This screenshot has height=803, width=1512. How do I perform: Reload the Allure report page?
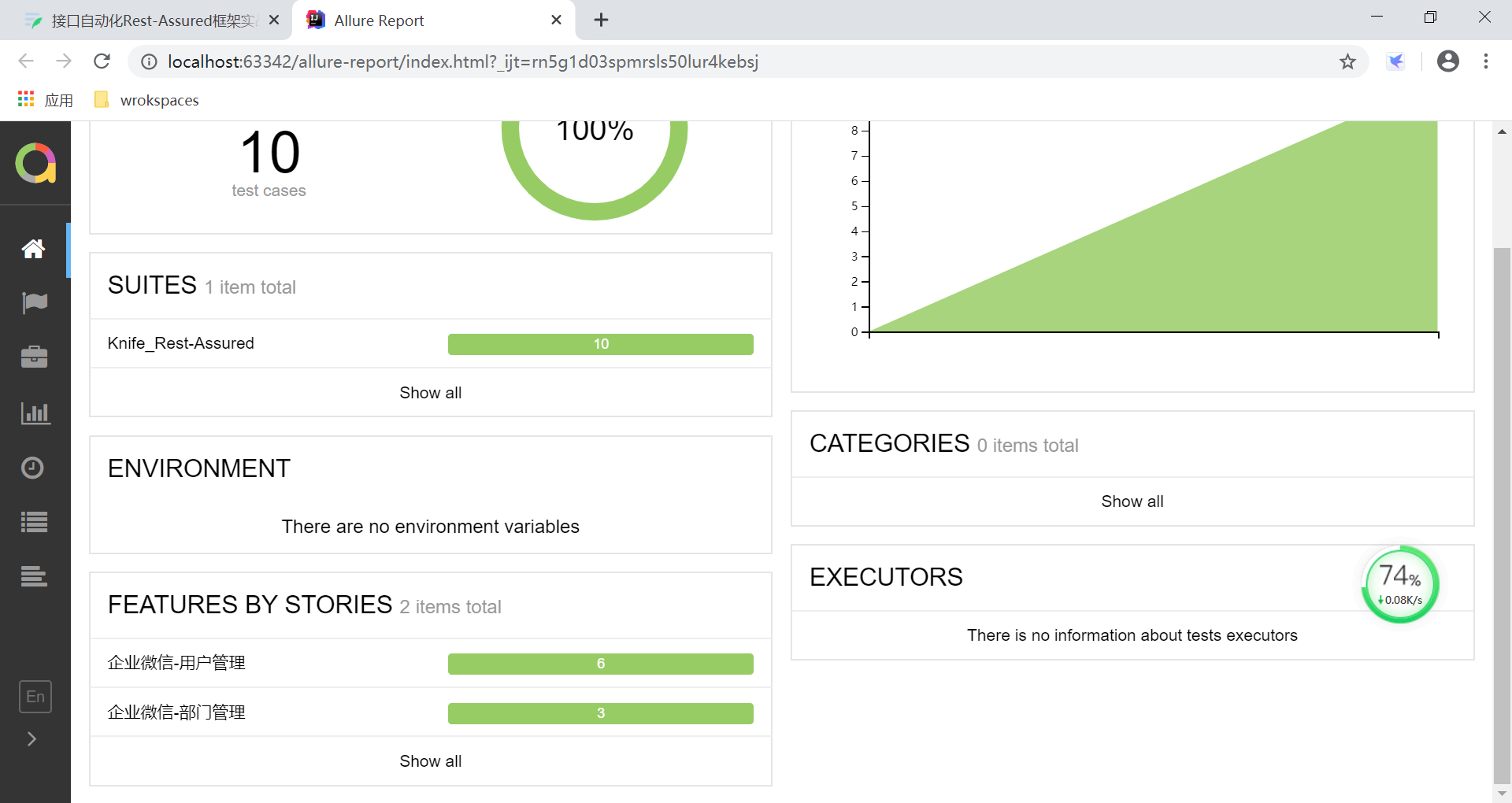click(102, 61)
